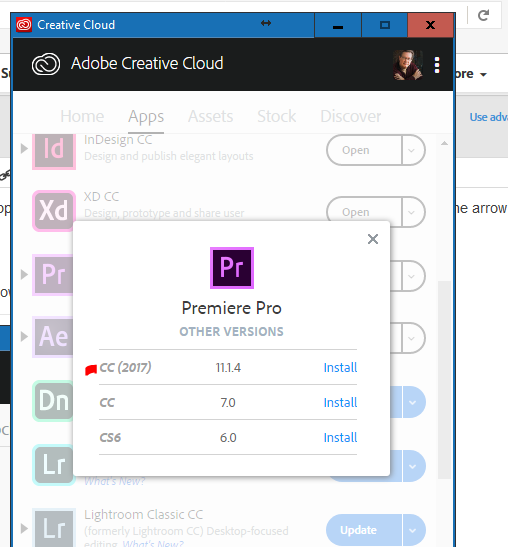
Task: Click the browser reload icon behind the window
Action: (x=483, y=15)
